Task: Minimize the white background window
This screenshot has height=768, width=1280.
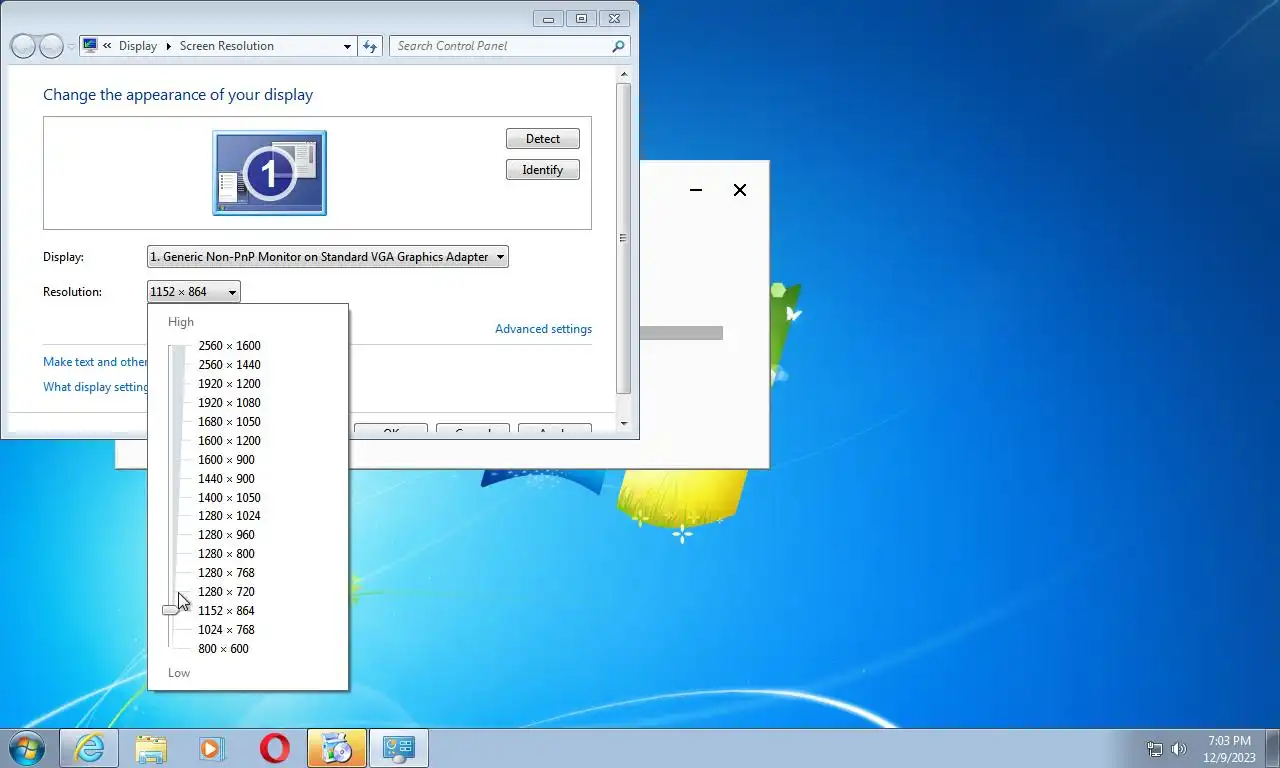Action: [696, 190]
